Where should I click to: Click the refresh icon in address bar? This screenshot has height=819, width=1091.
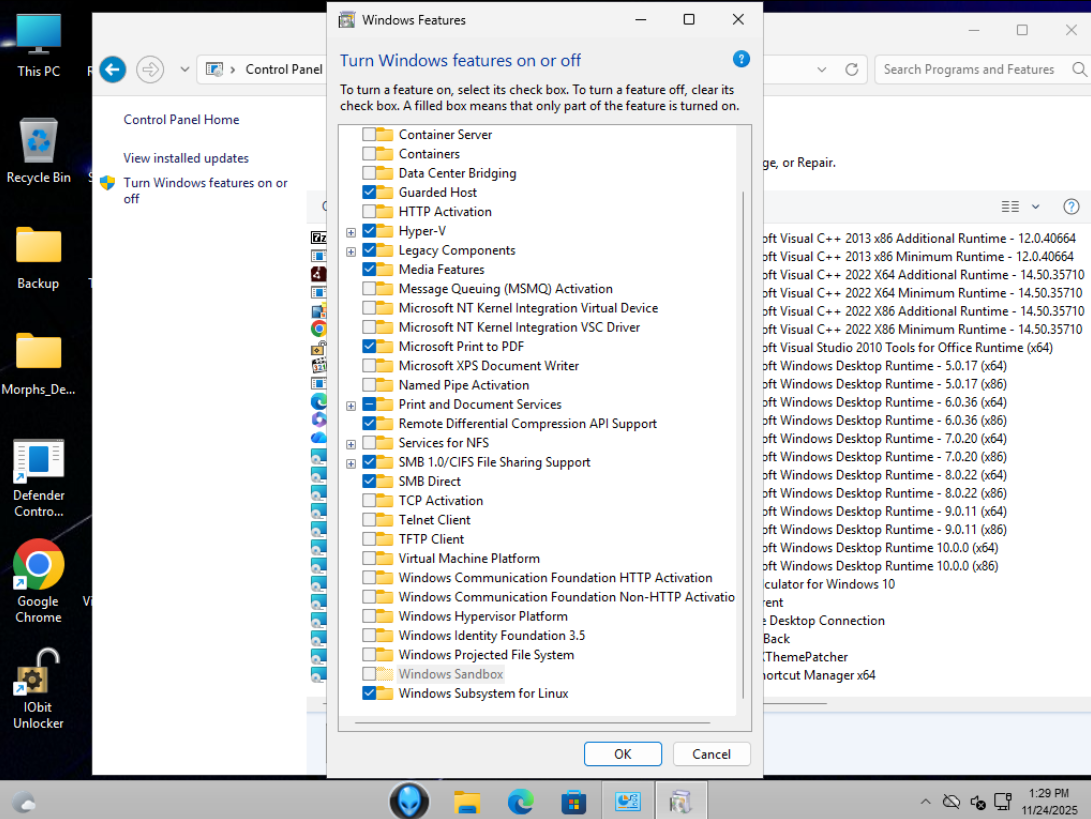pyautogui.click(x=851, y=69)
